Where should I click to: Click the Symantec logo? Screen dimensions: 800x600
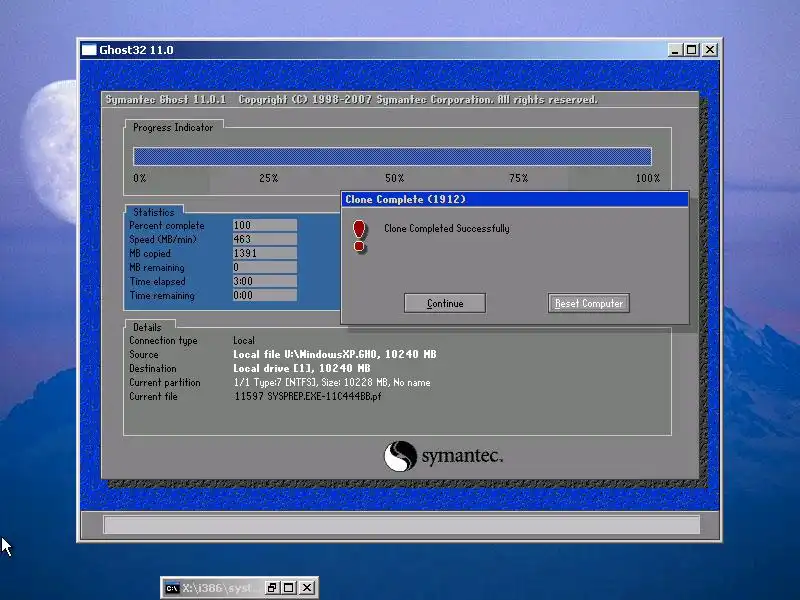[x=443, y=456]
